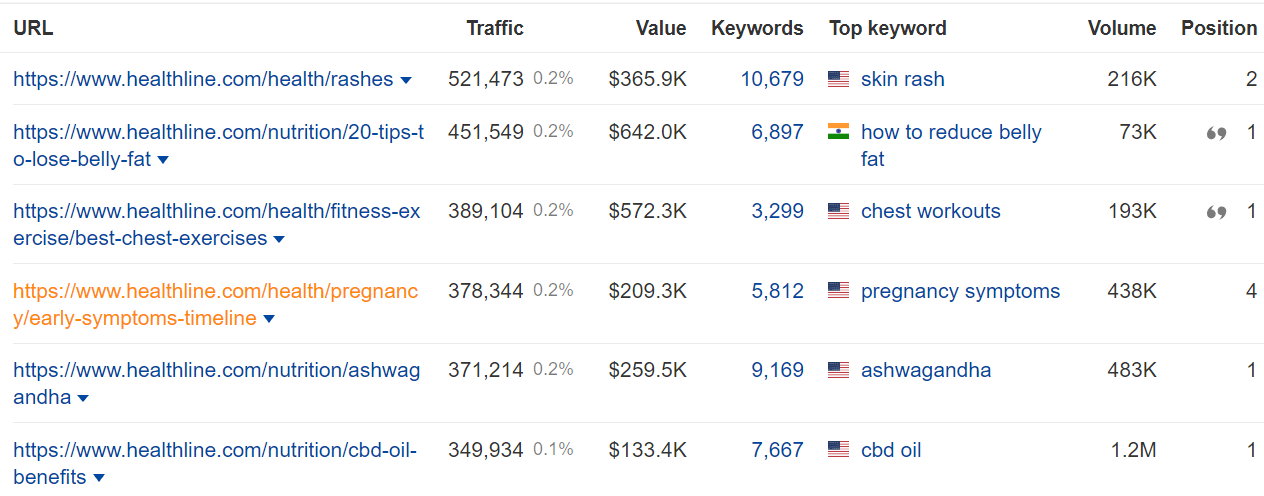1264x496 pixels.
Task: Click the US flag beside skin rash
Action: click(838, 79)
